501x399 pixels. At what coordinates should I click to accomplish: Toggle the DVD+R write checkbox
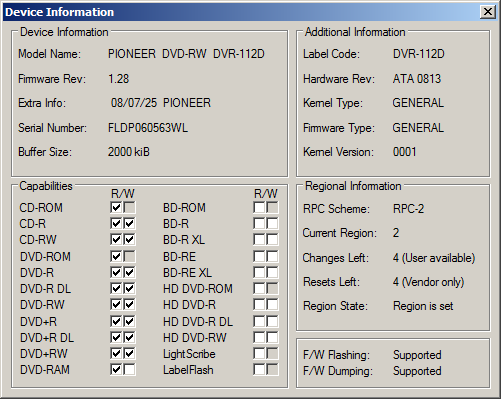tap(130, 321)
